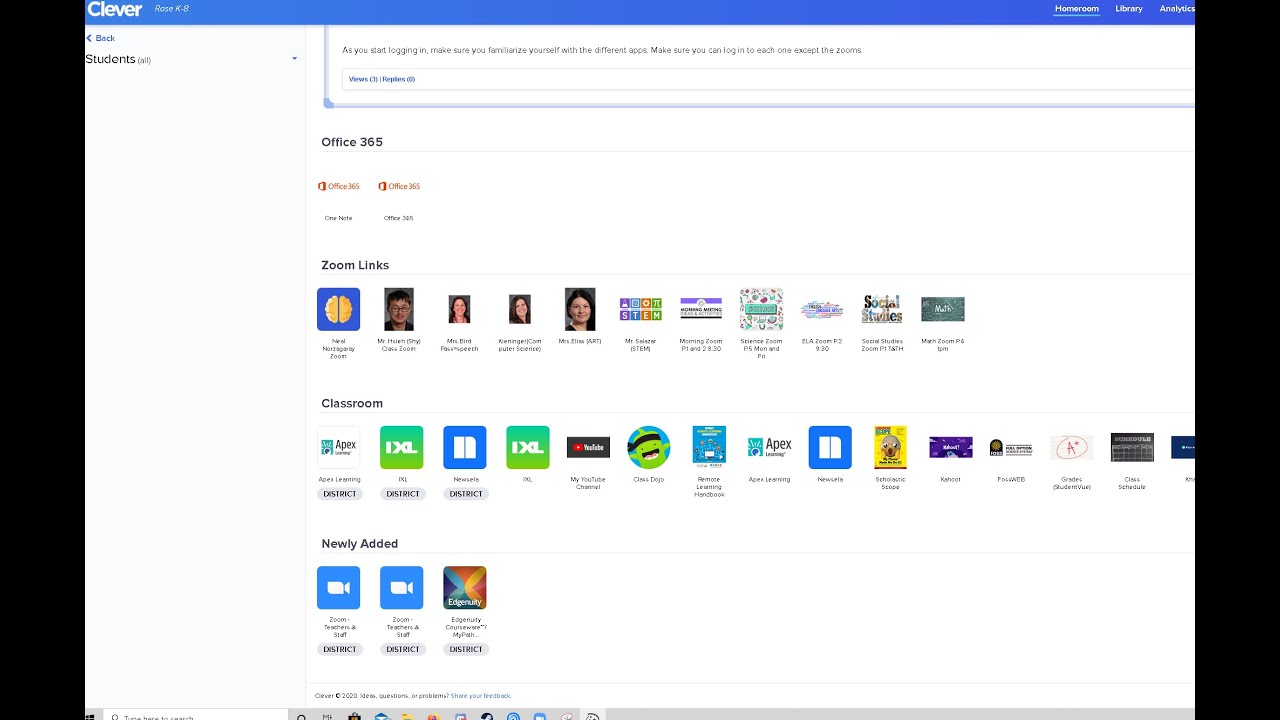Screen dimensions: 1280x720
Task: Open Views (3) on the announcement
Action: [362, 79]
